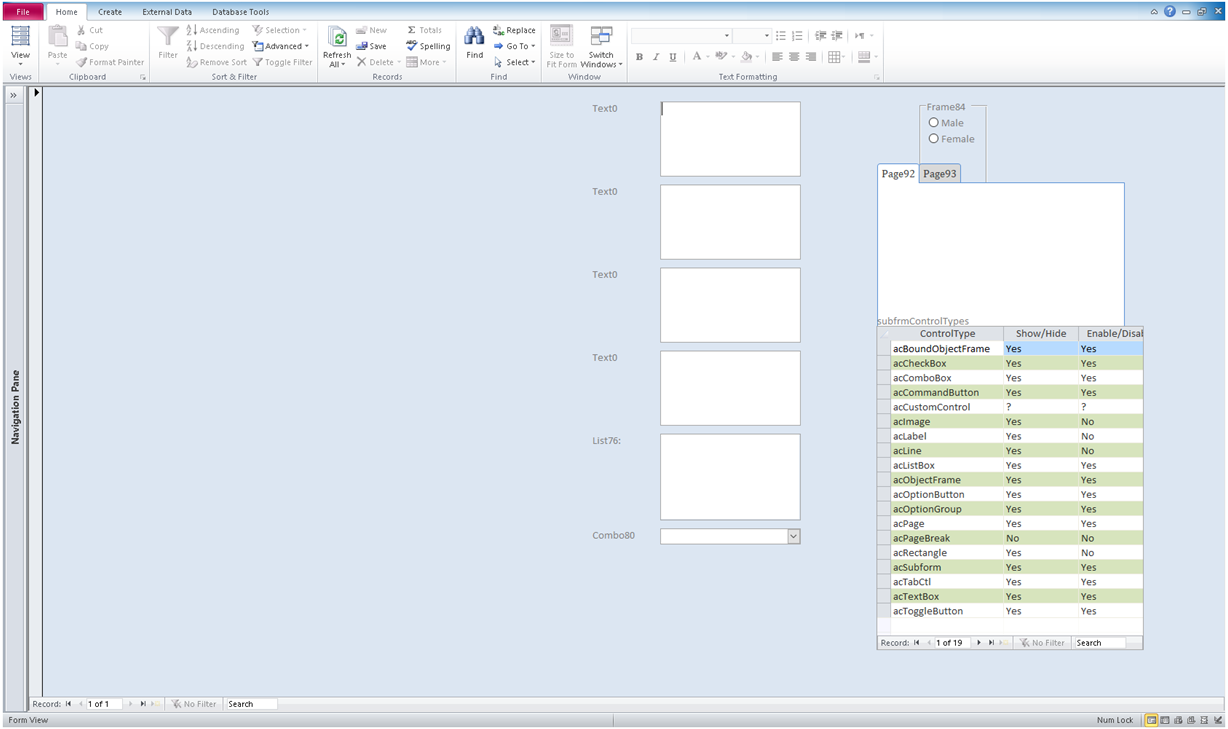Viewport: 1228px width, 729px height.
Task: Toggle Bold text formatting
Action: coord(639,57)
